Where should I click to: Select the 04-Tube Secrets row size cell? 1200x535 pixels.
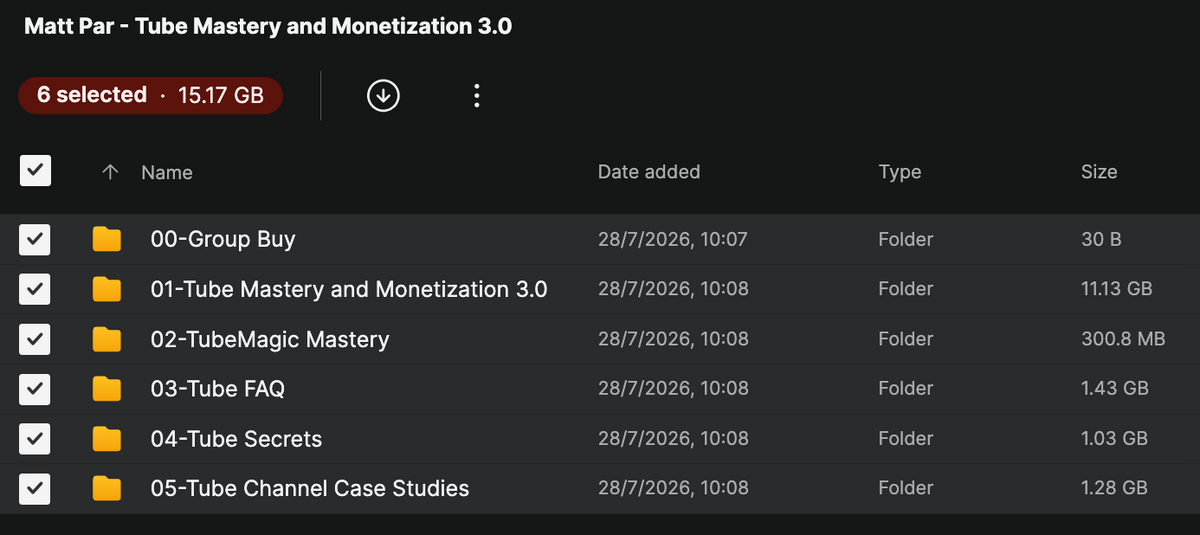(1114, 438)
